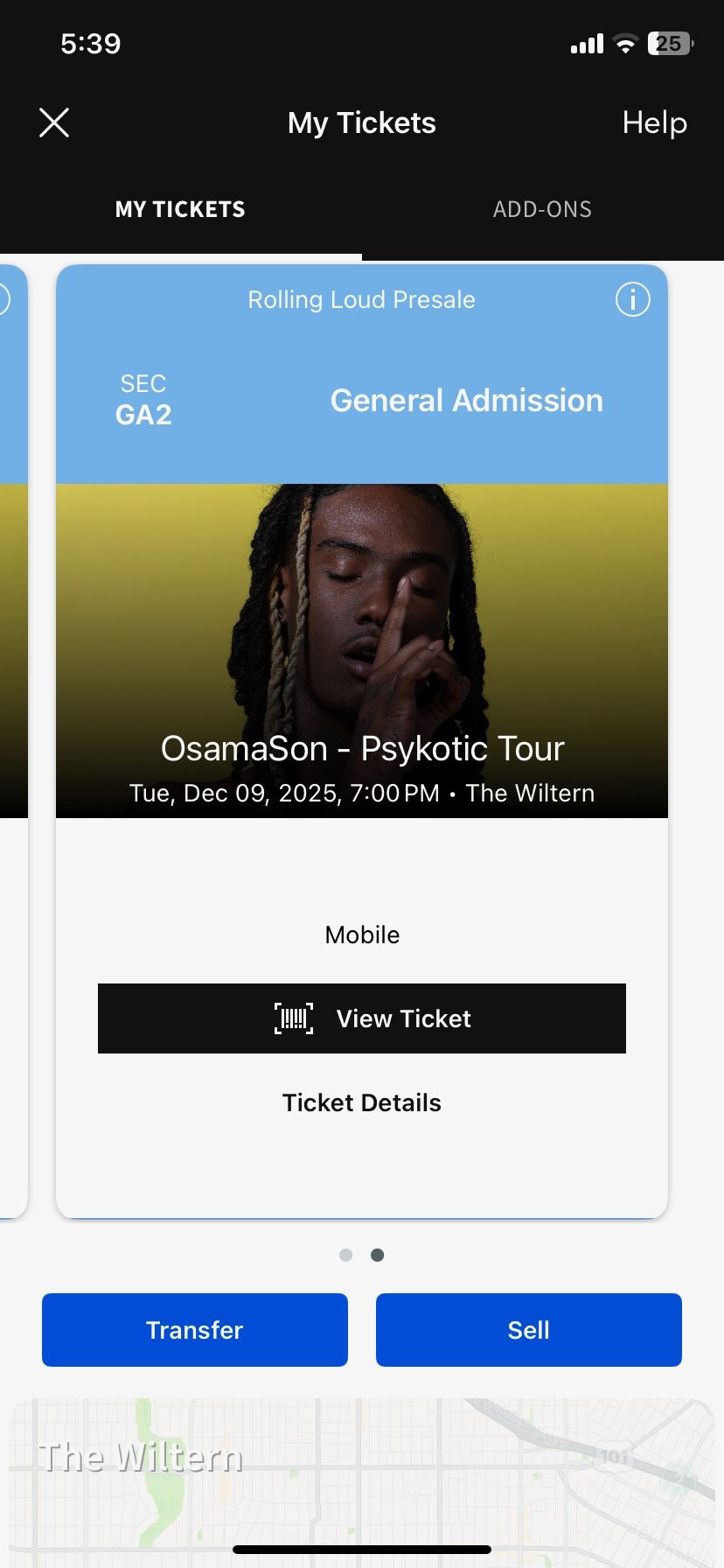724x1568 pixels.
Task: Tap the battery status icon
Action: coord(671,44)
